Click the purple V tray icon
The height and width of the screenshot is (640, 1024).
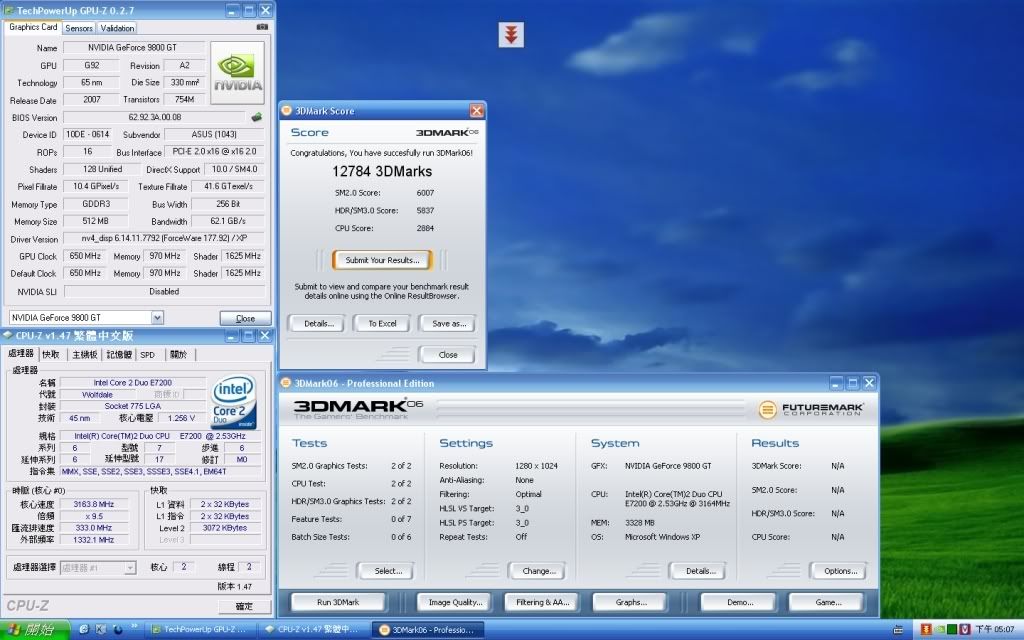(965, 630)
